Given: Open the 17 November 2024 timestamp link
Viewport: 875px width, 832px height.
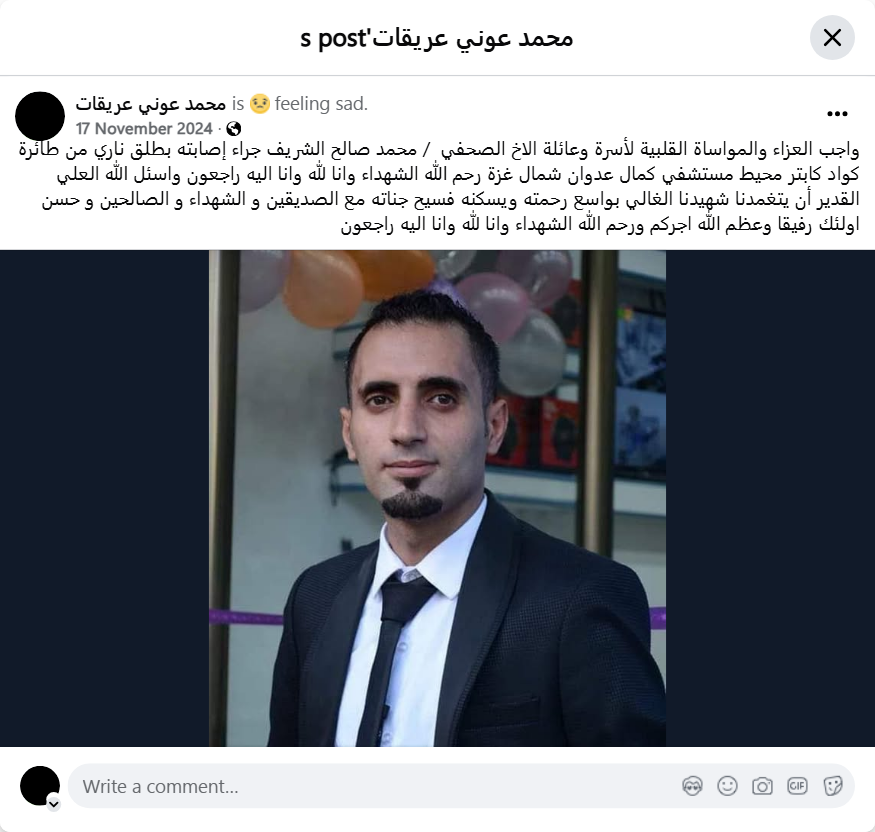Looking at the screenshot, I should tap(144, 129).
